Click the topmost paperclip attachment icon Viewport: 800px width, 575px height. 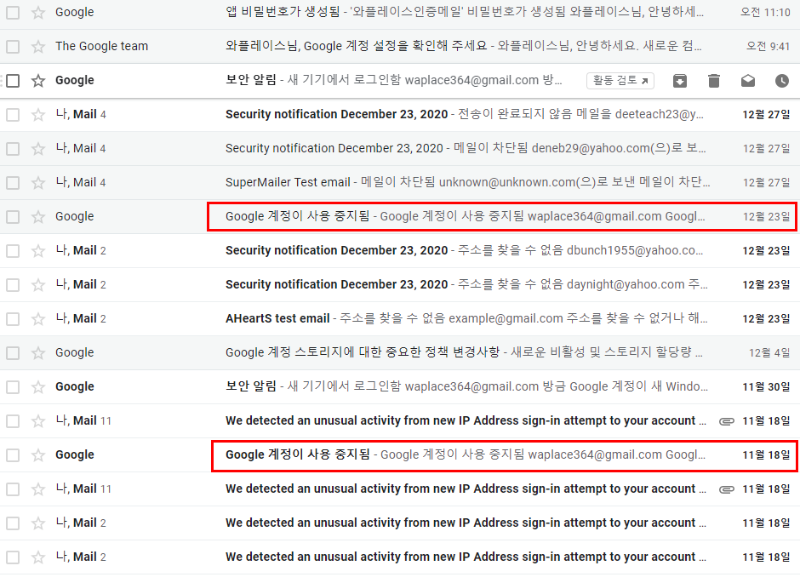(x=727, y=421)
